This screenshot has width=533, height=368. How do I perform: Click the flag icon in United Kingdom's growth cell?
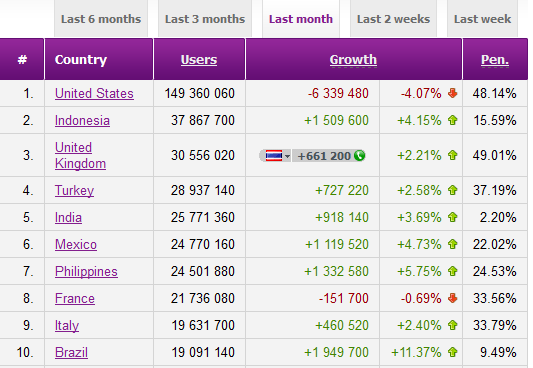pyautogui.click(x=274, y=156)
